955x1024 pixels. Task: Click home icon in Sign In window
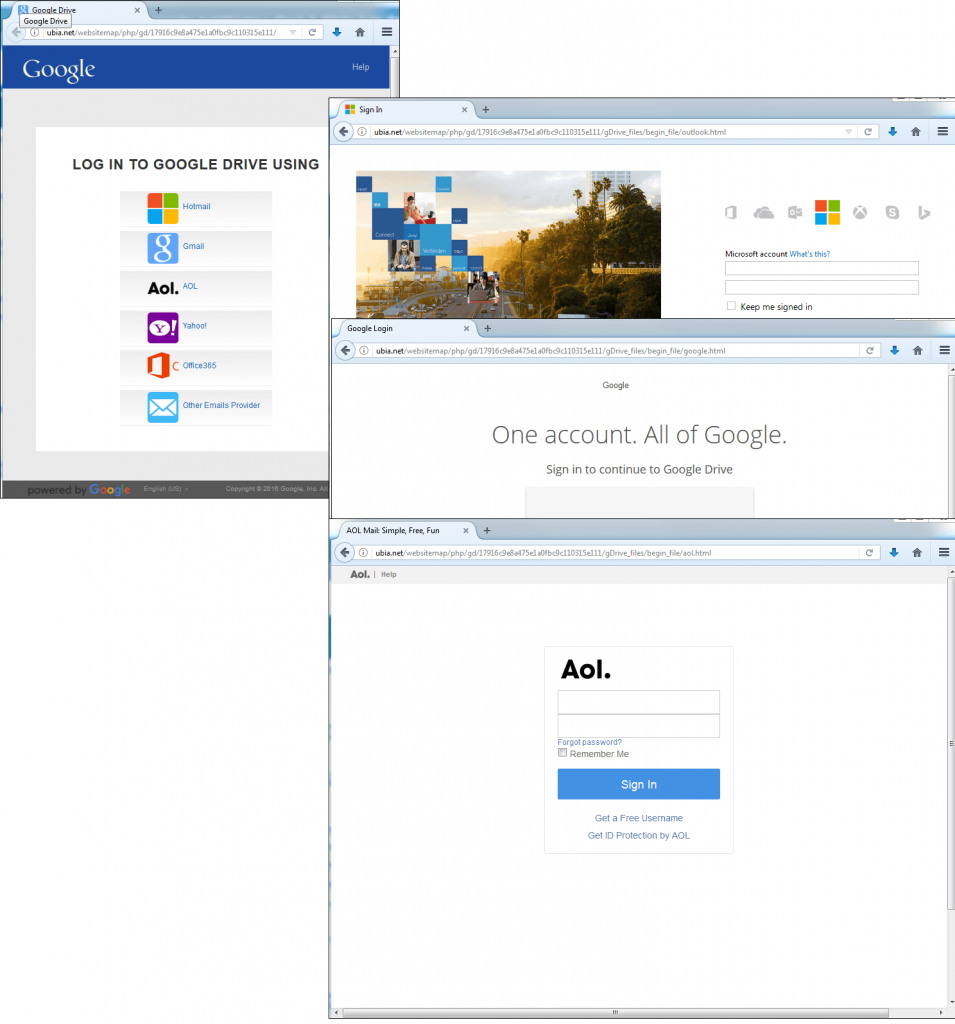(x=916, y=132)
